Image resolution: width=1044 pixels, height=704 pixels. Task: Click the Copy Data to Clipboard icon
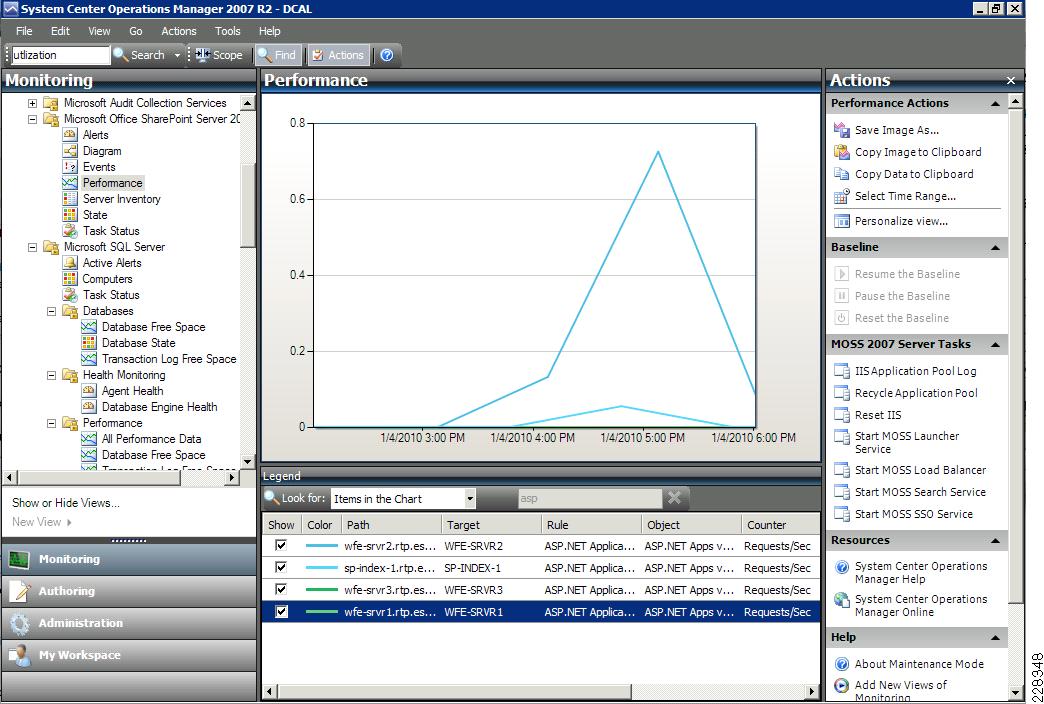842,174
